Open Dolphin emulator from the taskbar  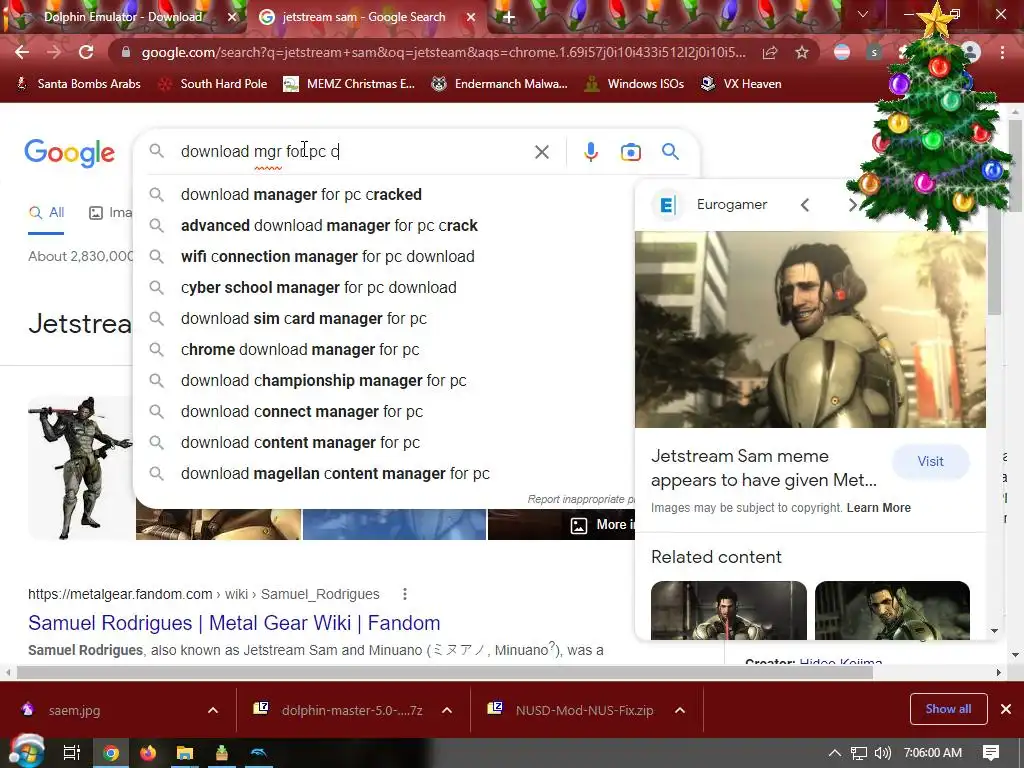click(x=259, y=753)
